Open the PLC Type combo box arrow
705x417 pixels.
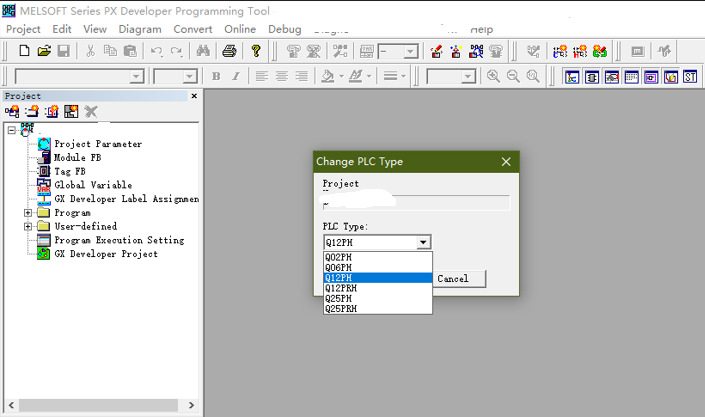point(423,242)
